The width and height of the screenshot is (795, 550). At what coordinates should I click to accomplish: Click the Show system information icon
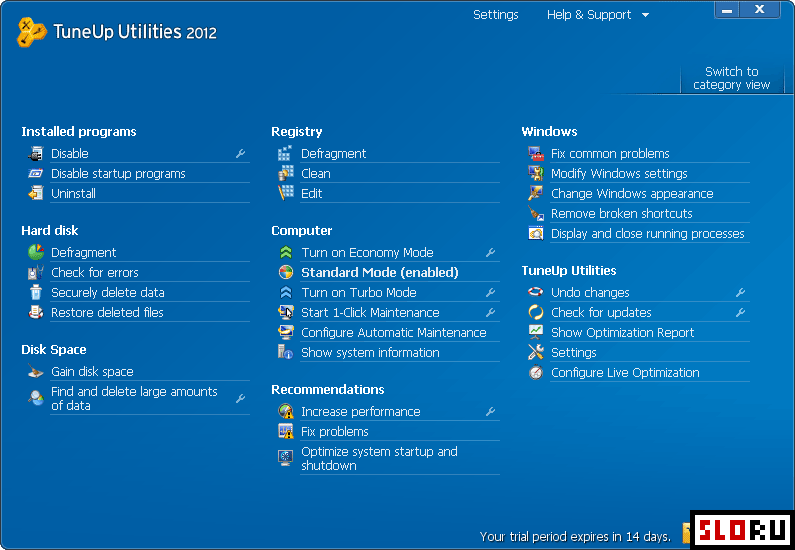[x=285, y=352]
